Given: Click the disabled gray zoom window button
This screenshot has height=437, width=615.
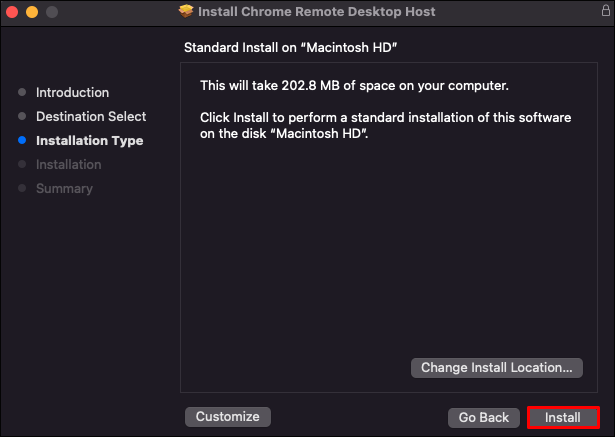Looking at the screenshot, I should point(51,12).
